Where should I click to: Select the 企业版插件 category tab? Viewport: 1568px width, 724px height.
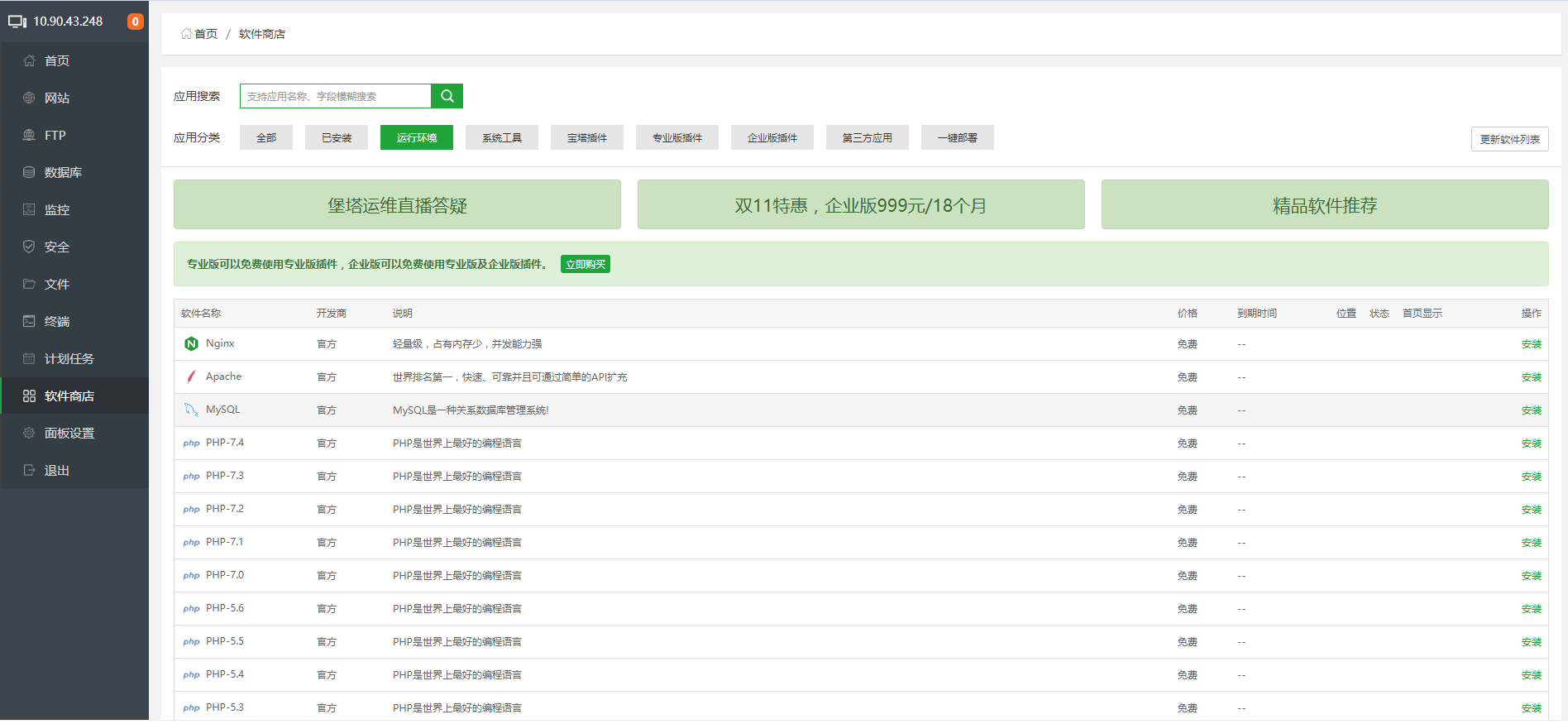pos(772,137)
